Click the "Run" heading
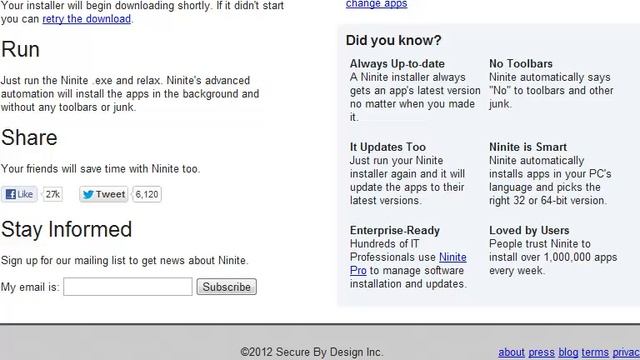 coord(20,49)
